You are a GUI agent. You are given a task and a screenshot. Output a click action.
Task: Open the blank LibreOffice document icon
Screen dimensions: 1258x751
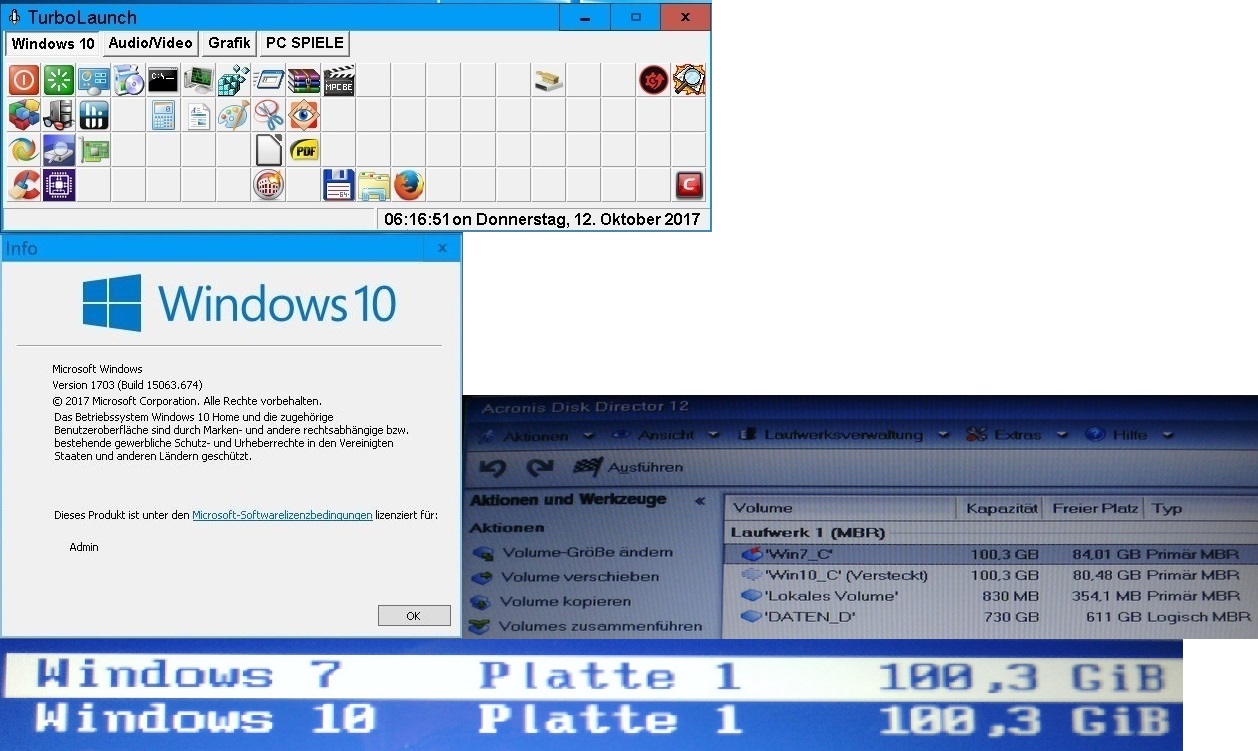(268, 150)
